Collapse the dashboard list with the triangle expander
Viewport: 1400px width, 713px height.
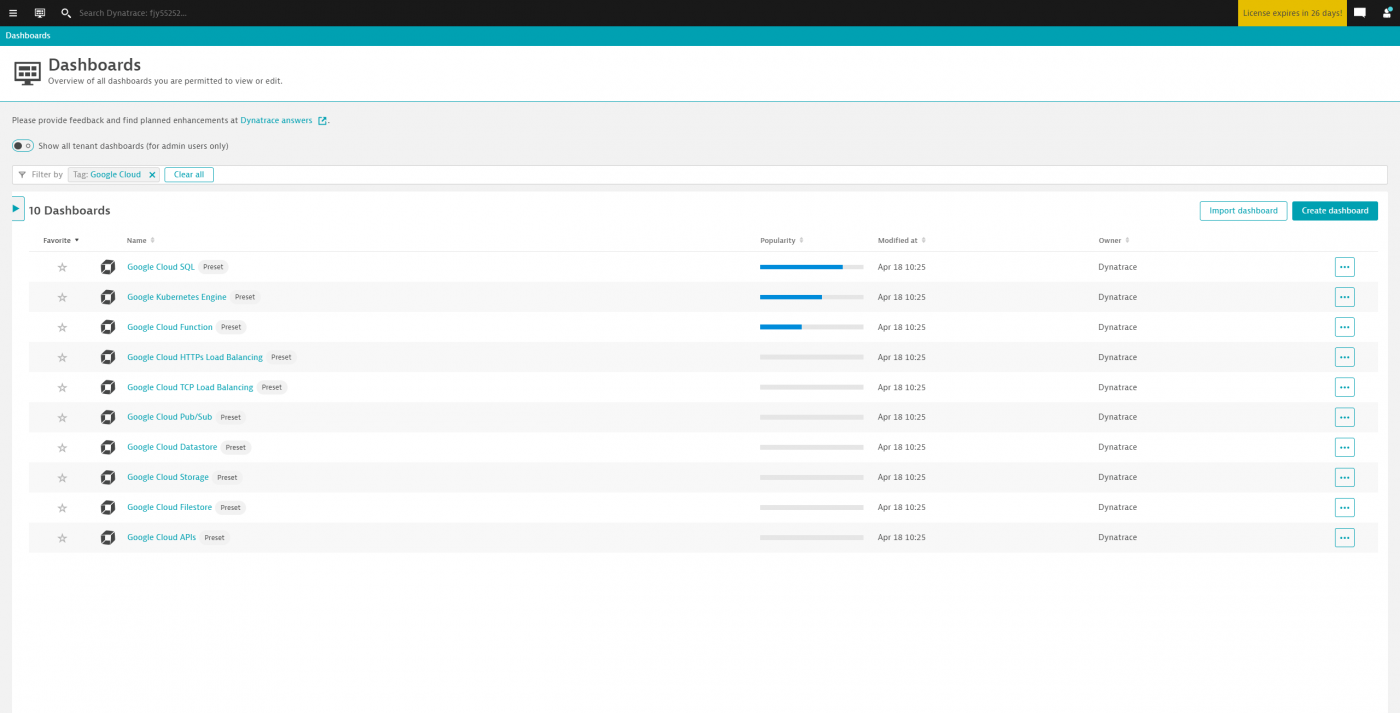pyautogui.click(x=16, y=208)
